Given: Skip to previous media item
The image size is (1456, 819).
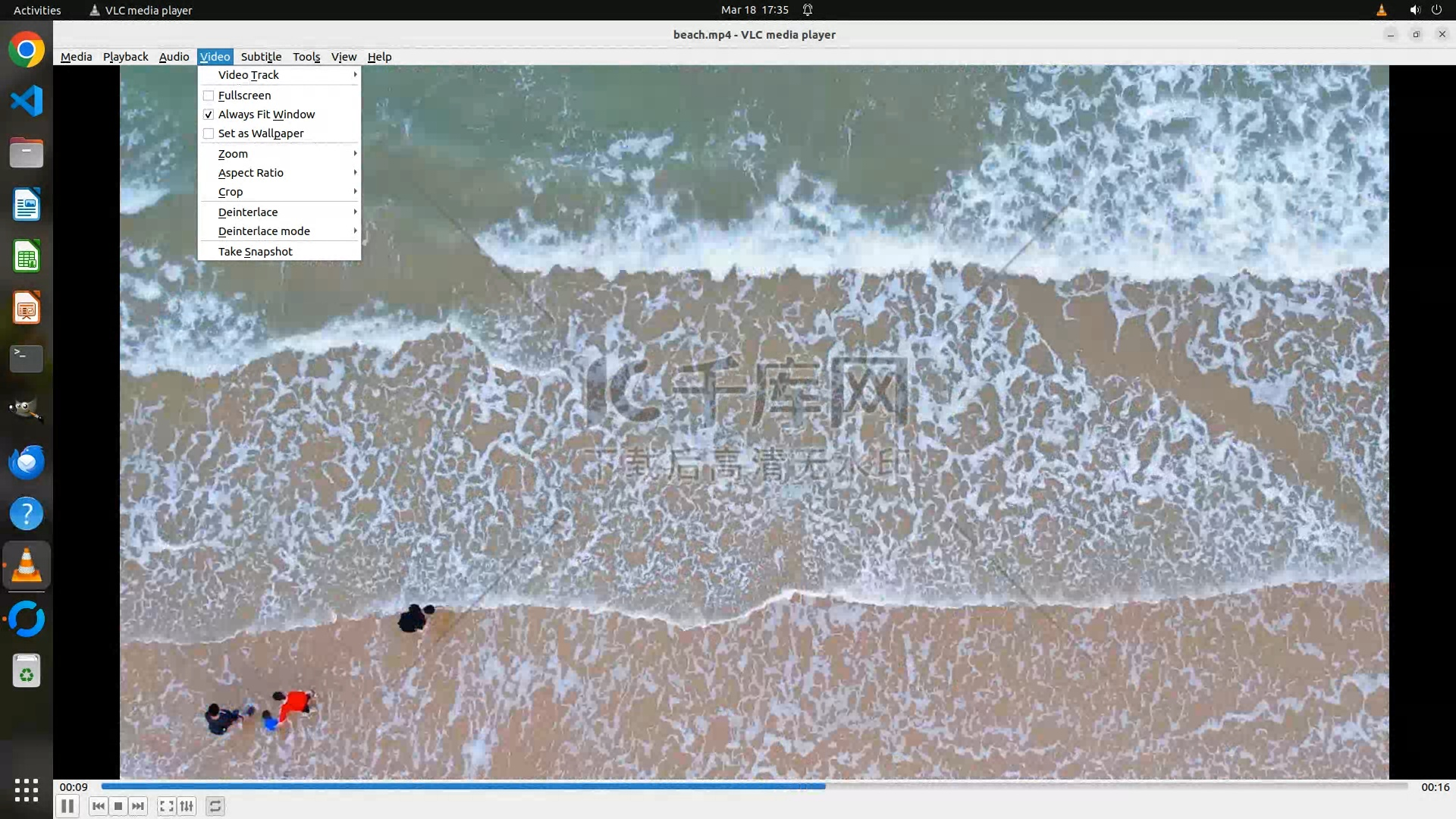Looking at the screenshot, I should click(x=98, y=806).
